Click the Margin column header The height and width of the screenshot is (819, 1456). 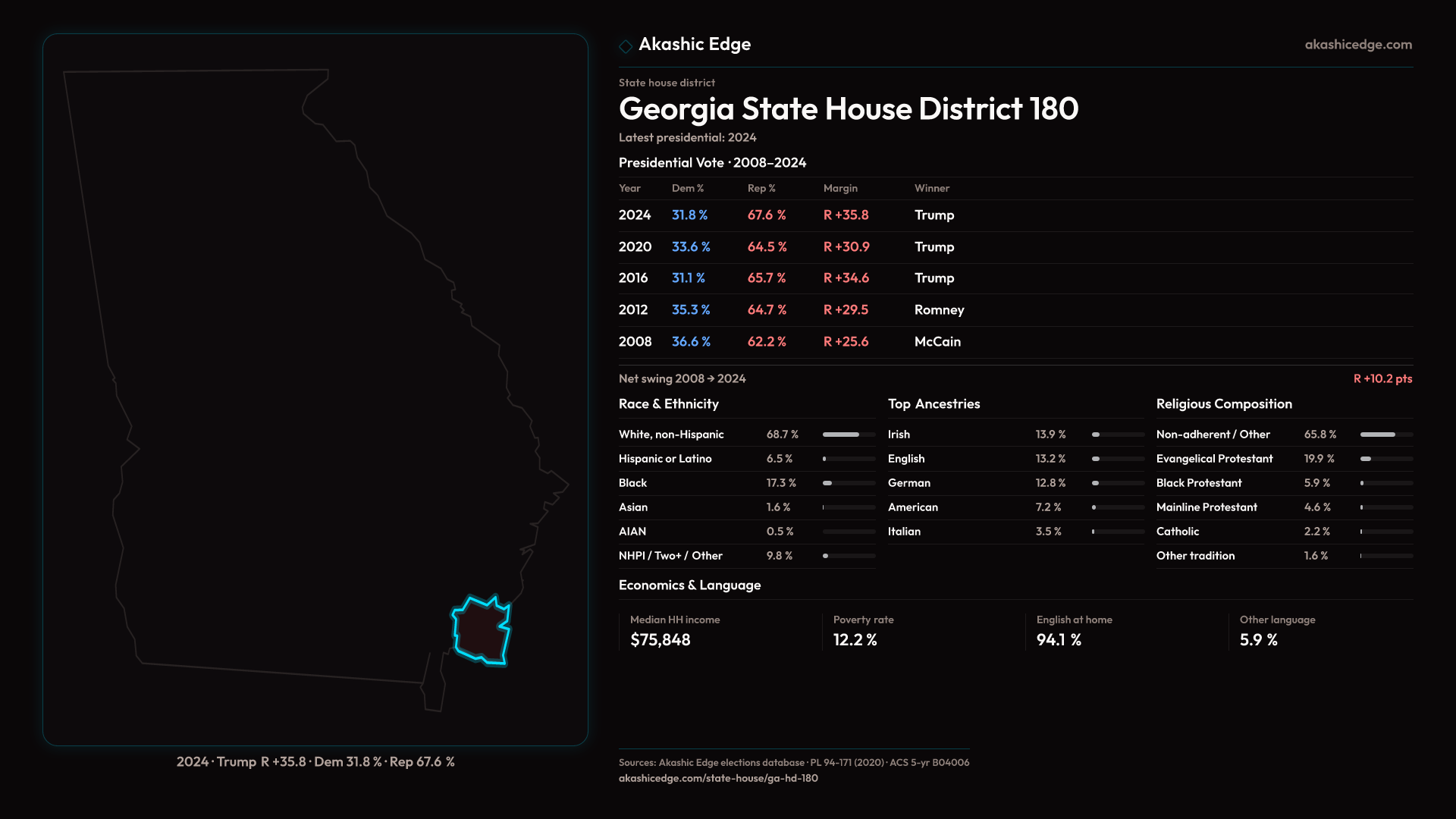pyautogui.click(x=840, y=188)
